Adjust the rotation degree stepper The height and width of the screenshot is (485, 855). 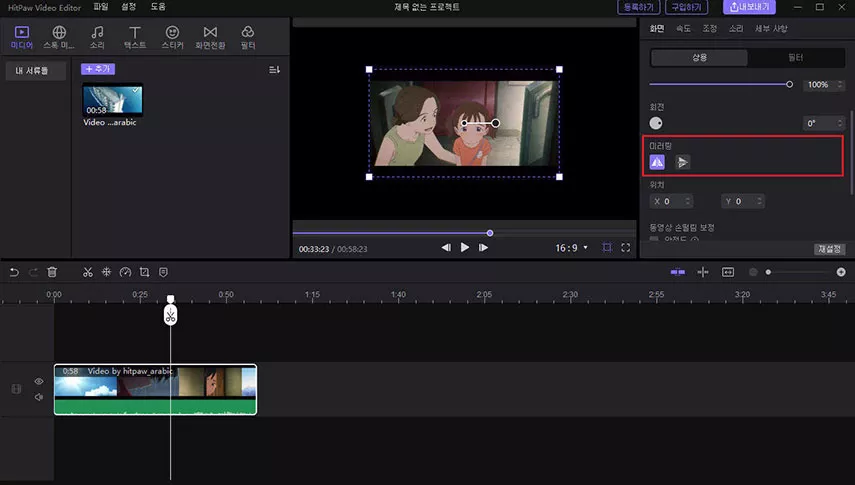pos(840,123)
